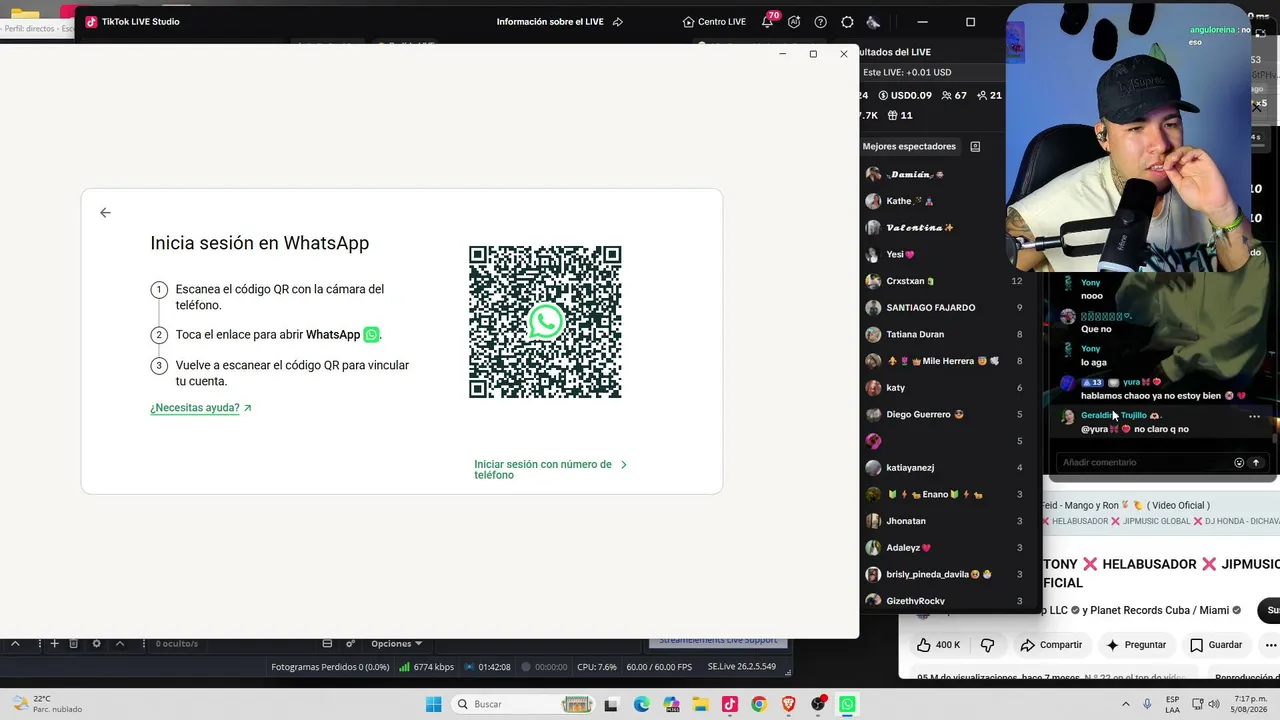Viewport: 1280px width, 720px height.
Task: Open Google Chrome from the taskbar
Action: coord(759,704)
